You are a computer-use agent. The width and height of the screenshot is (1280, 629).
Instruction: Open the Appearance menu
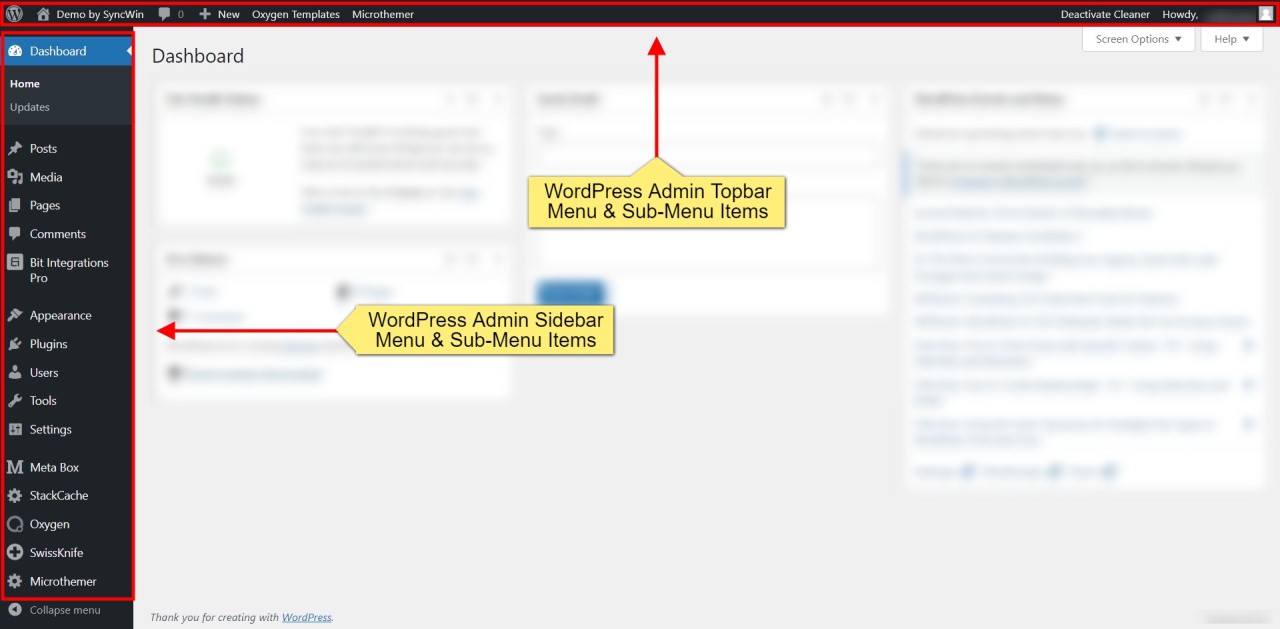click(x=60, y=315)
